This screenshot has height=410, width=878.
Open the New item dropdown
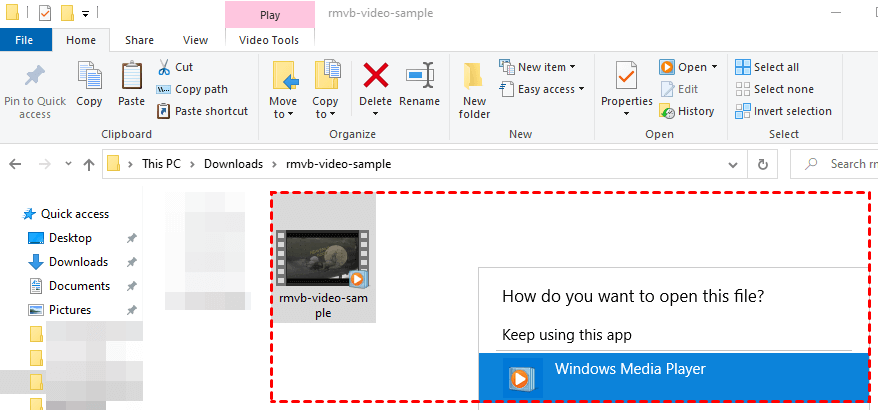click(538, 67)
